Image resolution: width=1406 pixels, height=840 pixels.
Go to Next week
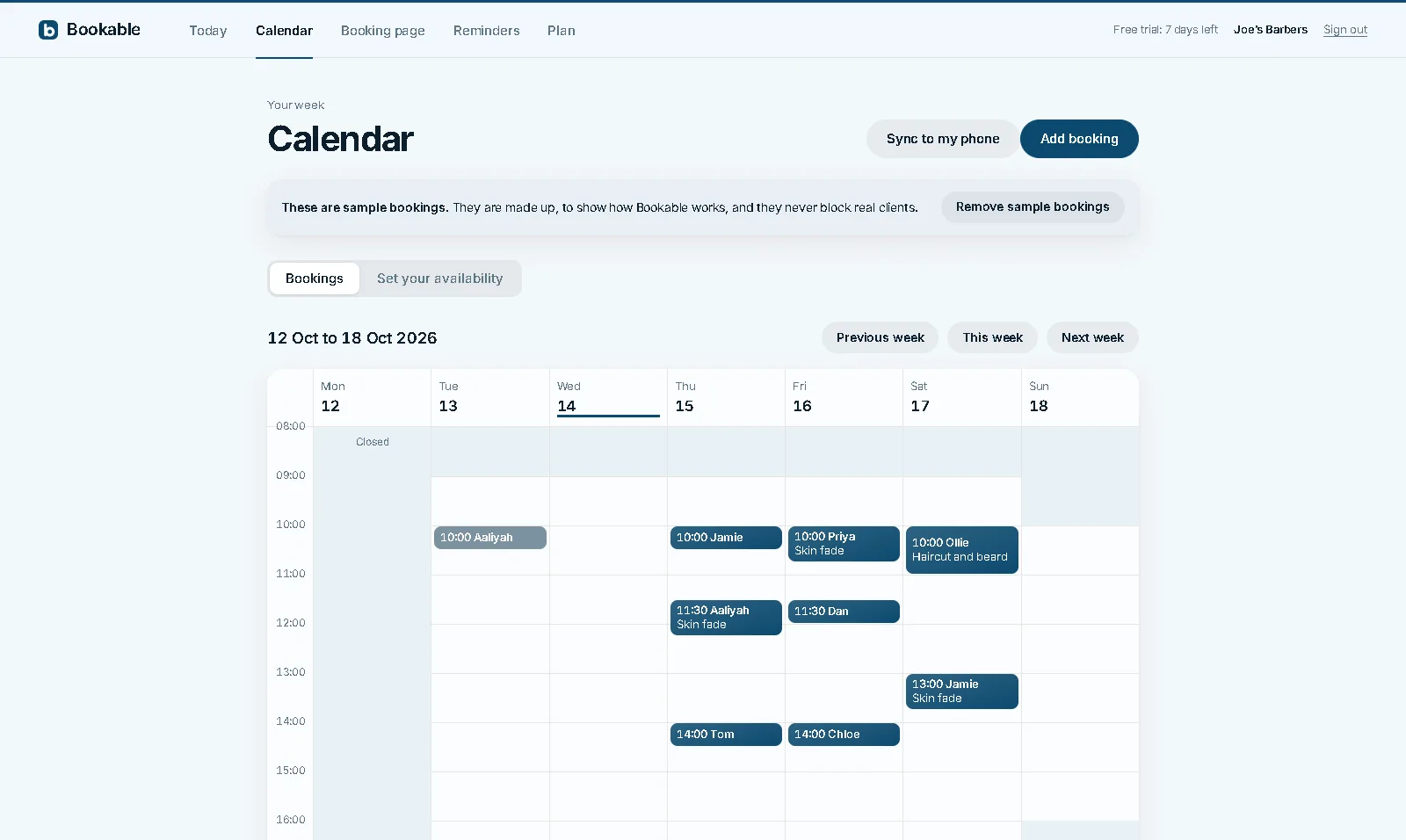[1092, 337]
